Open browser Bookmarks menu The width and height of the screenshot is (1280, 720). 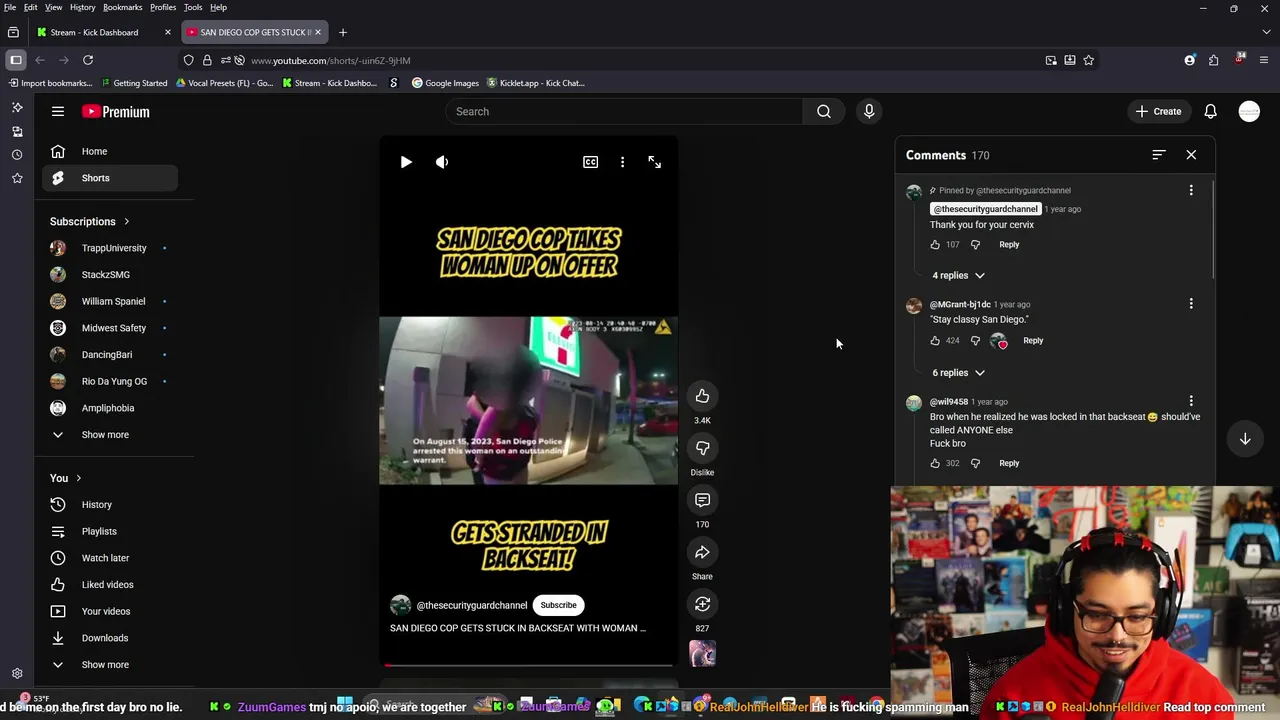click(122, 7)
